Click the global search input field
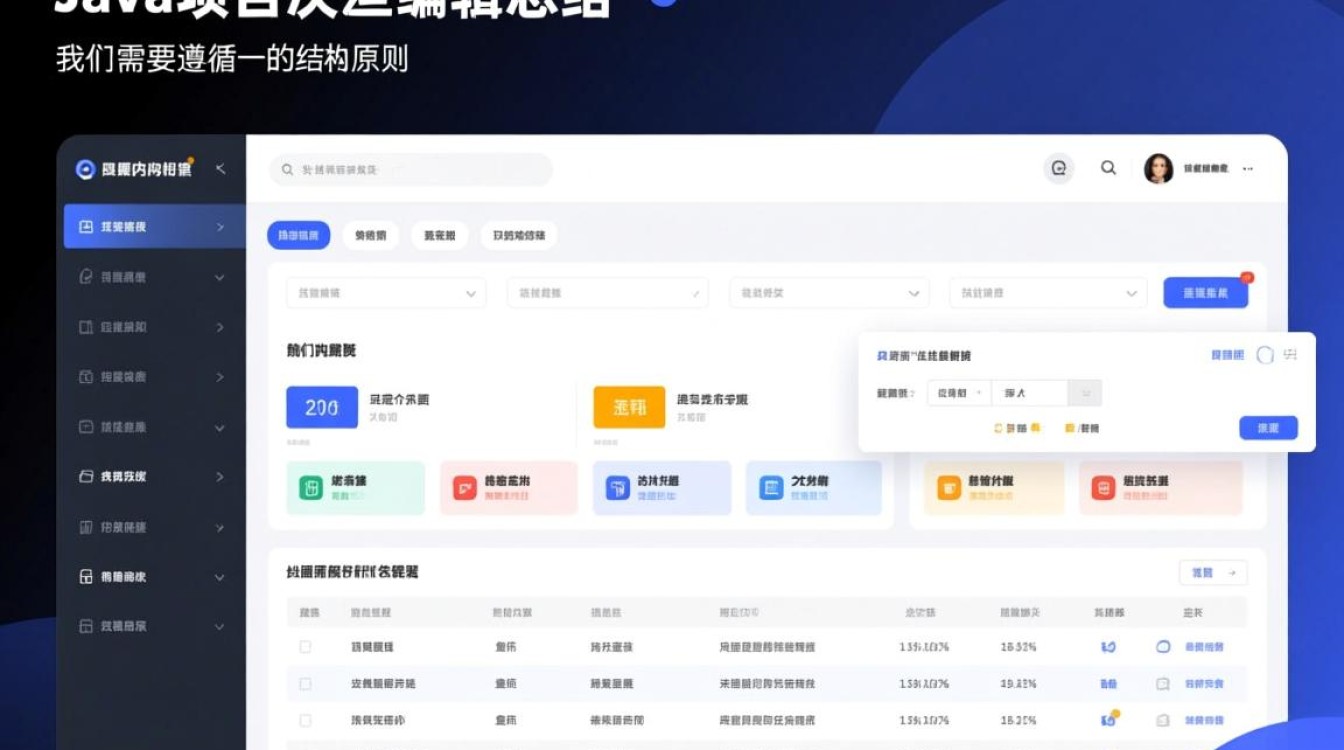1344x750 pixels. [x=410, y=169]
